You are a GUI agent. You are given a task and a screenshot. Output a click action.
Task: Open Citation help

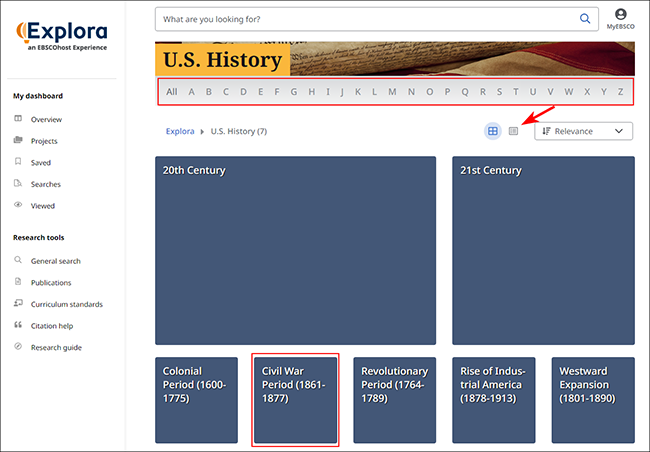click(x=52, y=326)
